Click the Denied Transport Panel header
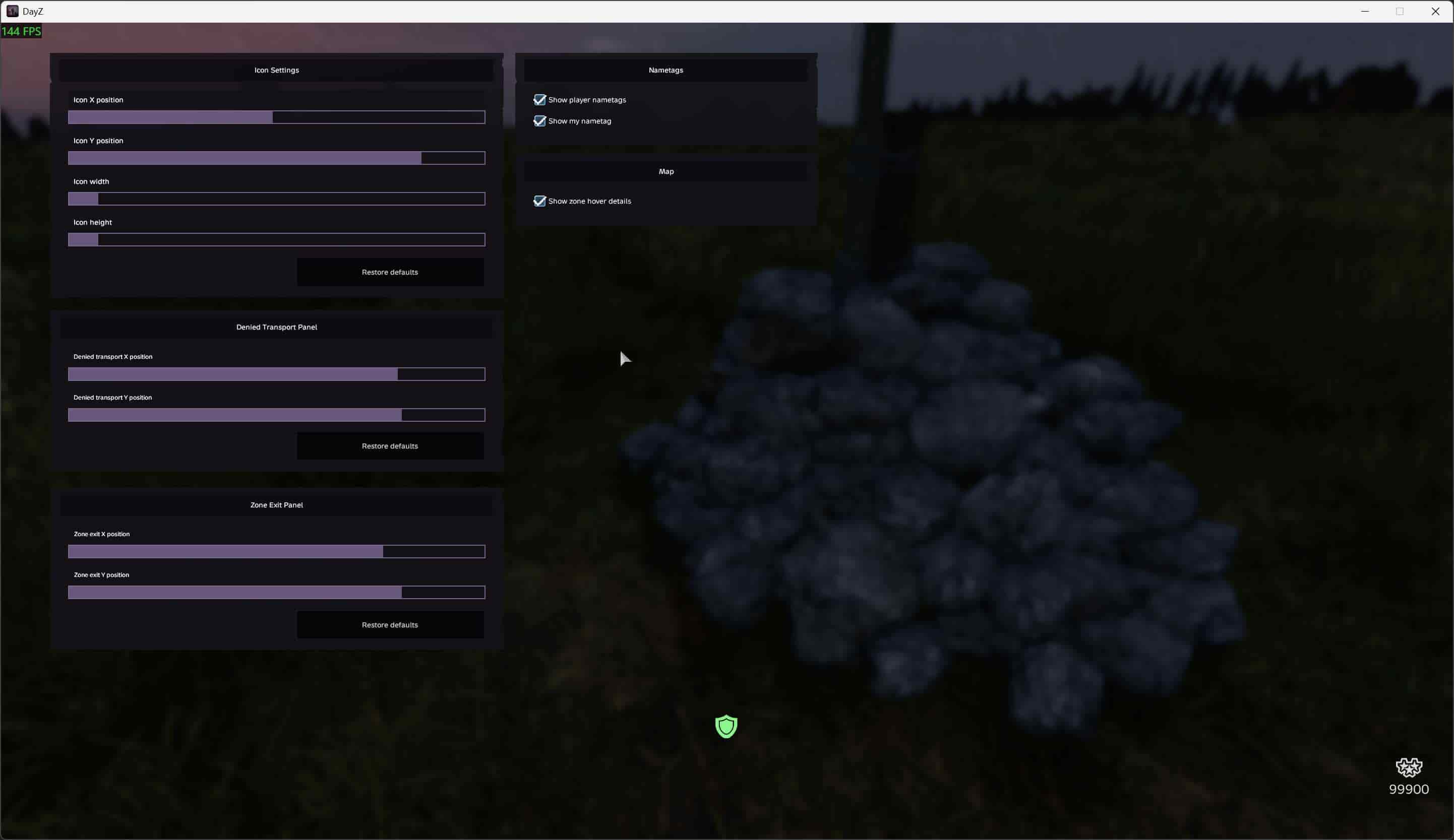Screen dimensions: 1454x840 276,327
